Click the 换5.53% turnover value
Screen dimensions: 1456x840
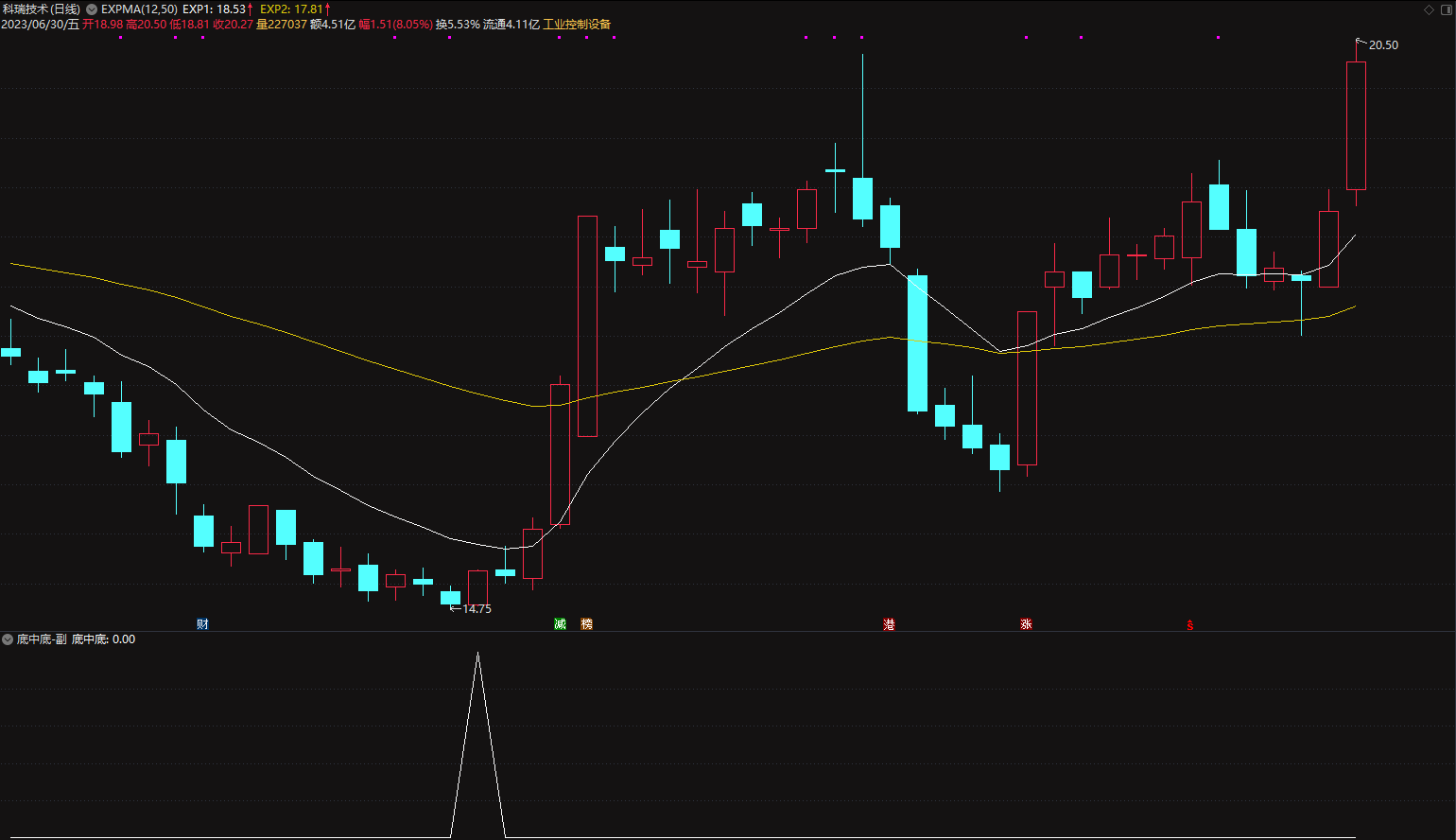click(x=458, y=25)
